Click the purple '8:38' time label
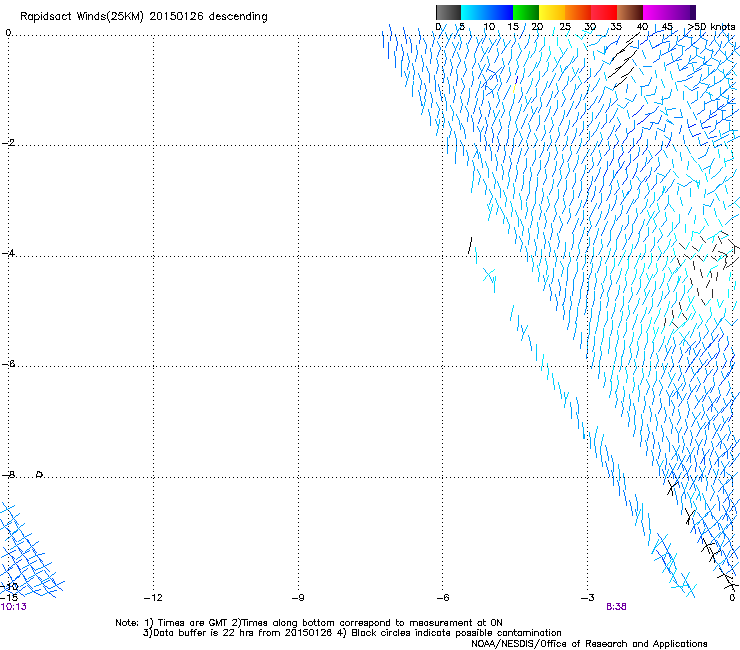This screenshot has width=740, height=650. tap(616, 607)
